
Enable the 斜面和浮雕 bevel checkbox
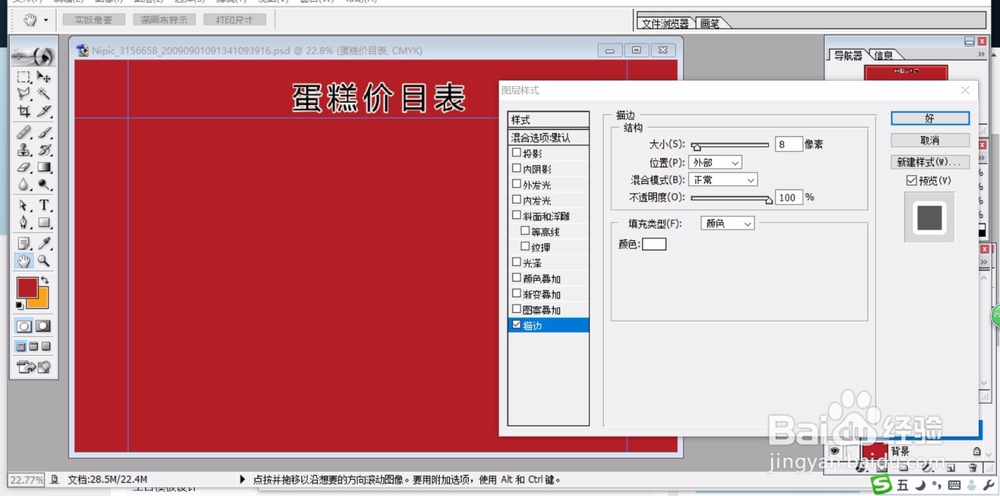pos(517,215)
